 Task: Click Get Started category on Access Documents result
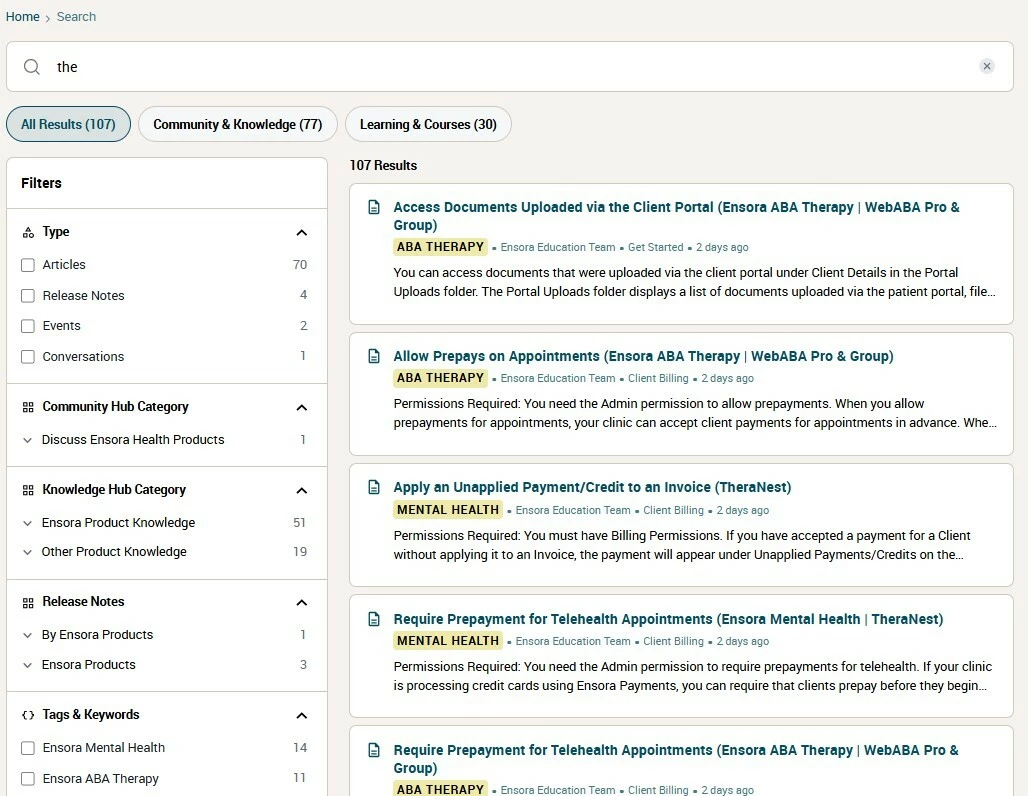(x=656, y=247)
